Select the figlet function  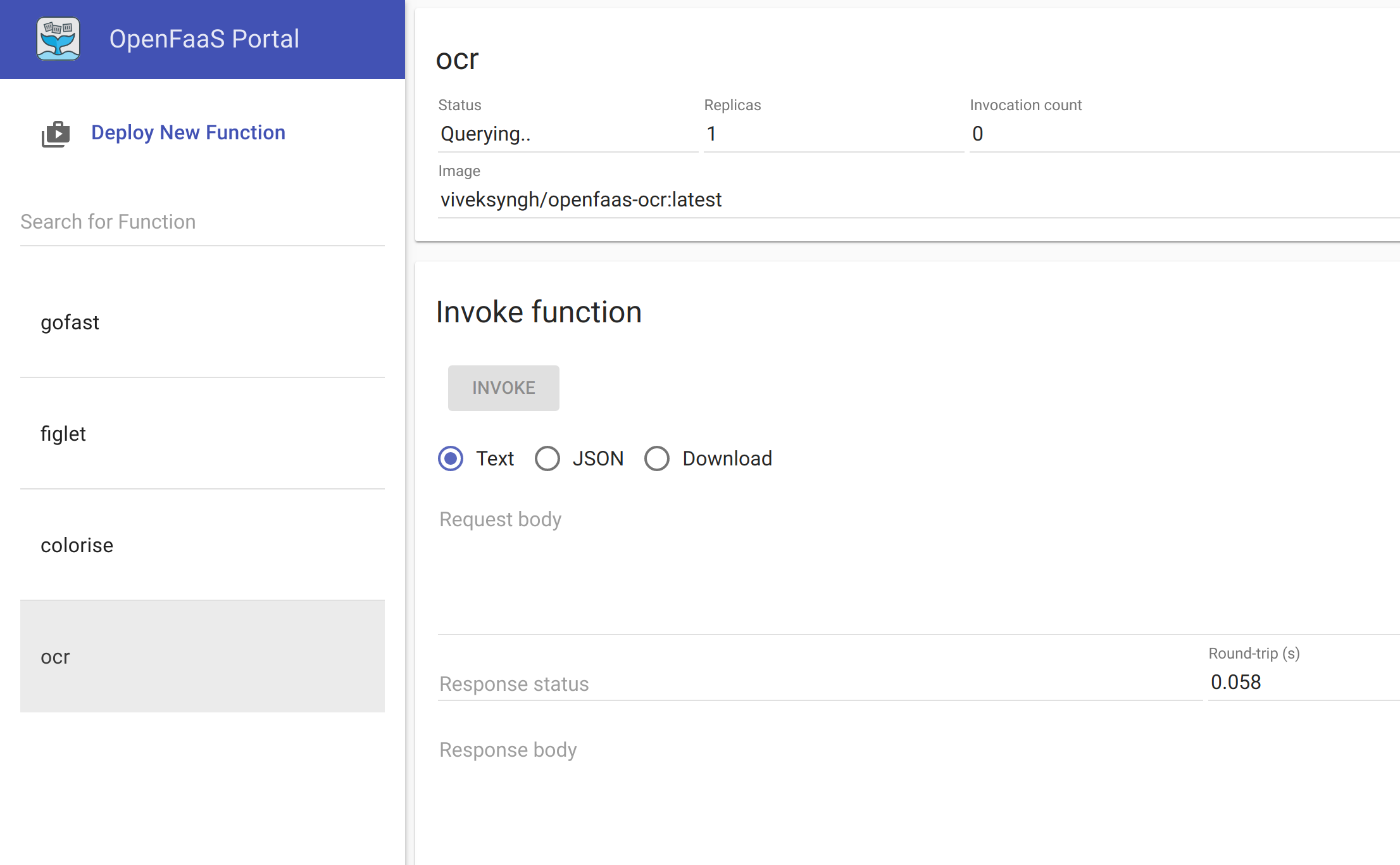tap(63, 434)
